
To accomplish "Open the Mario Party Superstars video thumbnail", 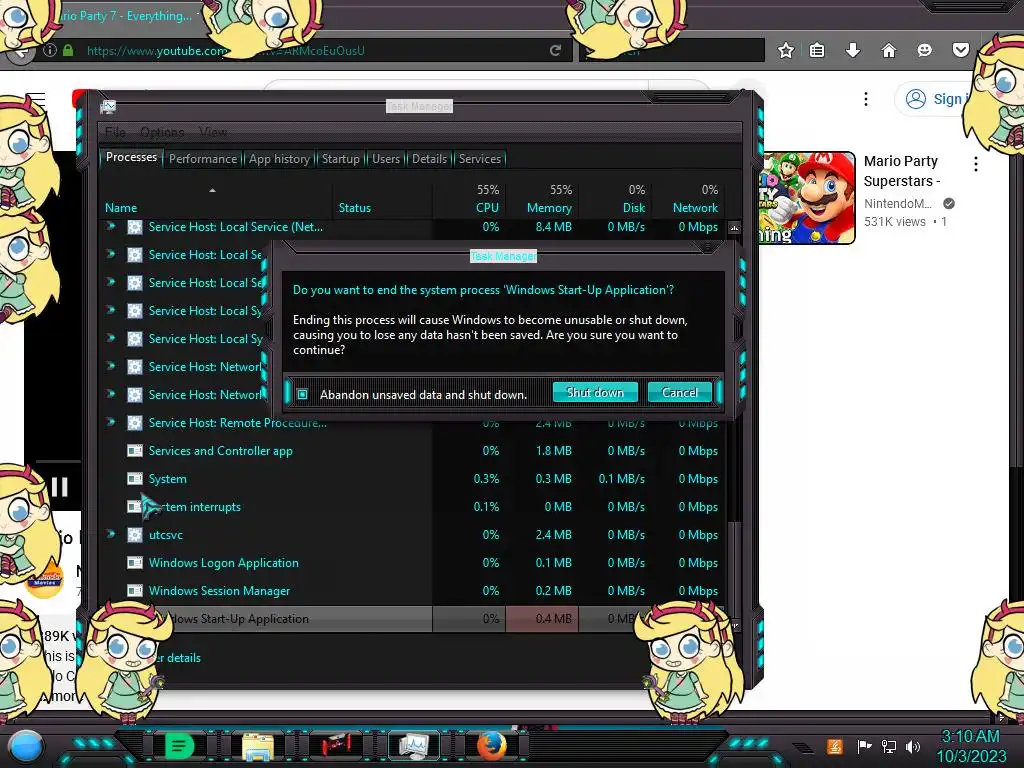I will pos(807,198).
